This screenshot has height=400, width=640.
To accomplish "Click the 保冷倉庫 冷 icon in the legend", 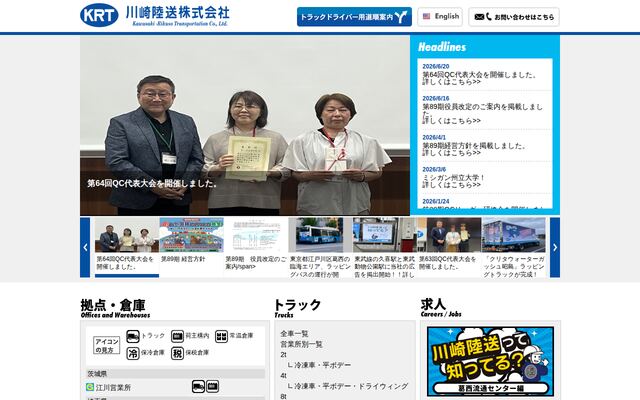I will coord(133,353).
